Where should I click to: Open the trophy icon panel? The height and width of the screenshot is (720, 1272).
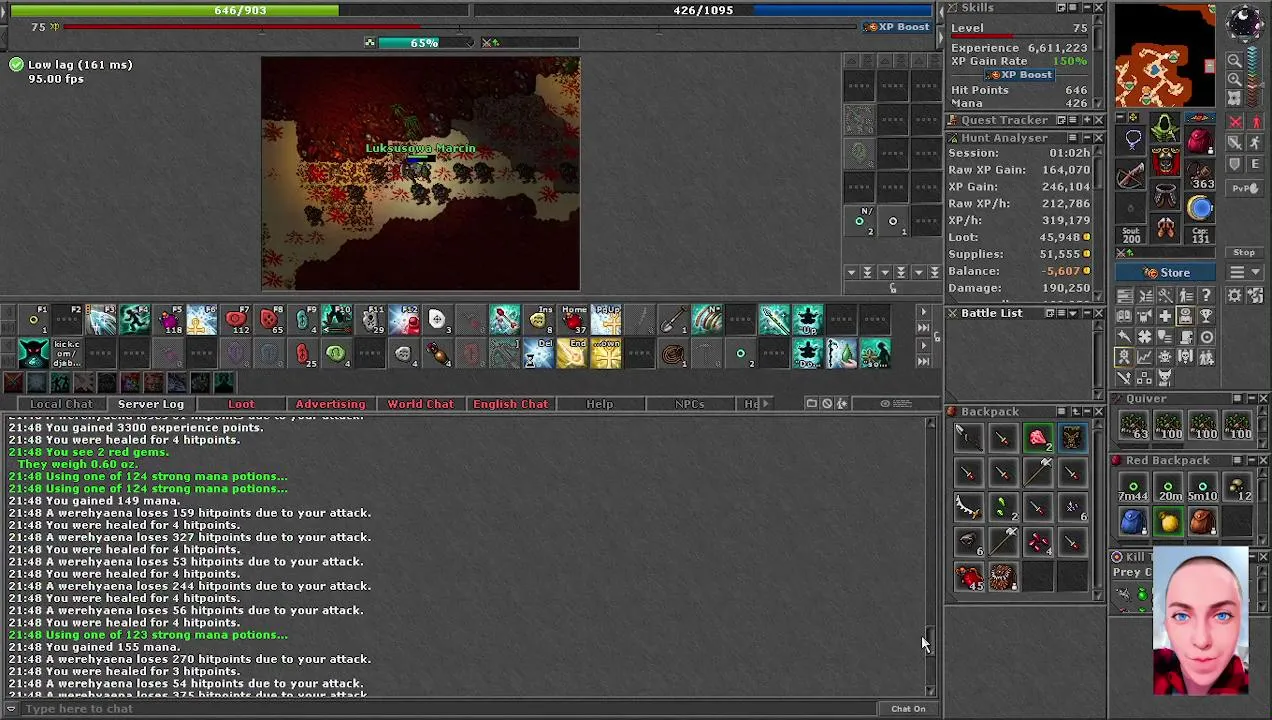point(1206,316)
